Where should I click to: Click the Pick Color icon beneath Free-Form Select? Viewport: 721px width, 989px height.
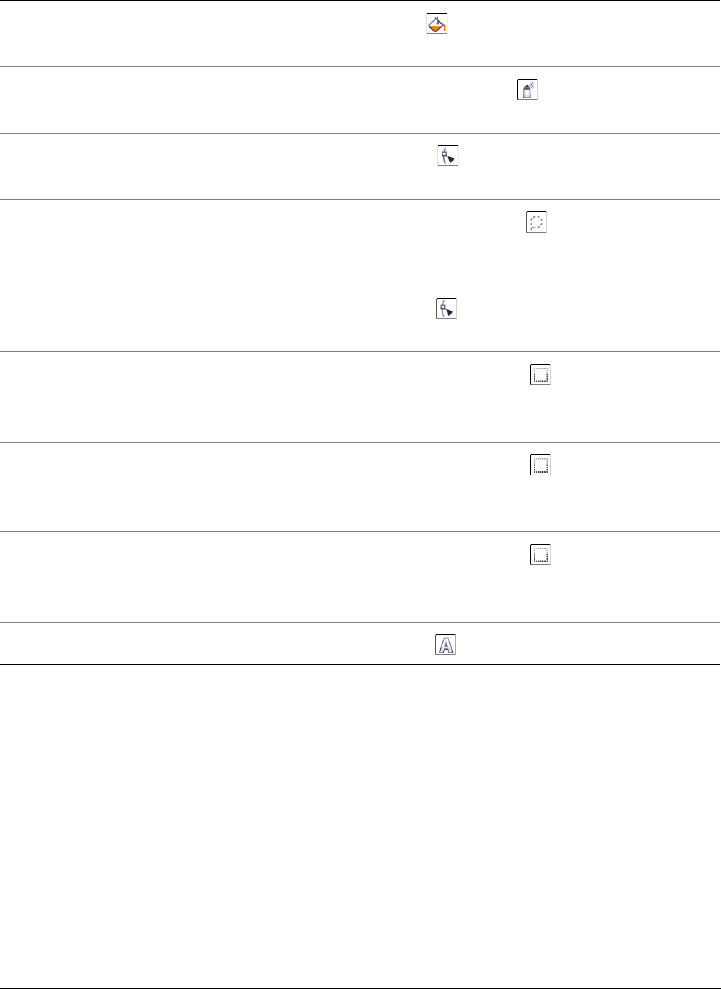[x=447, y=308]
